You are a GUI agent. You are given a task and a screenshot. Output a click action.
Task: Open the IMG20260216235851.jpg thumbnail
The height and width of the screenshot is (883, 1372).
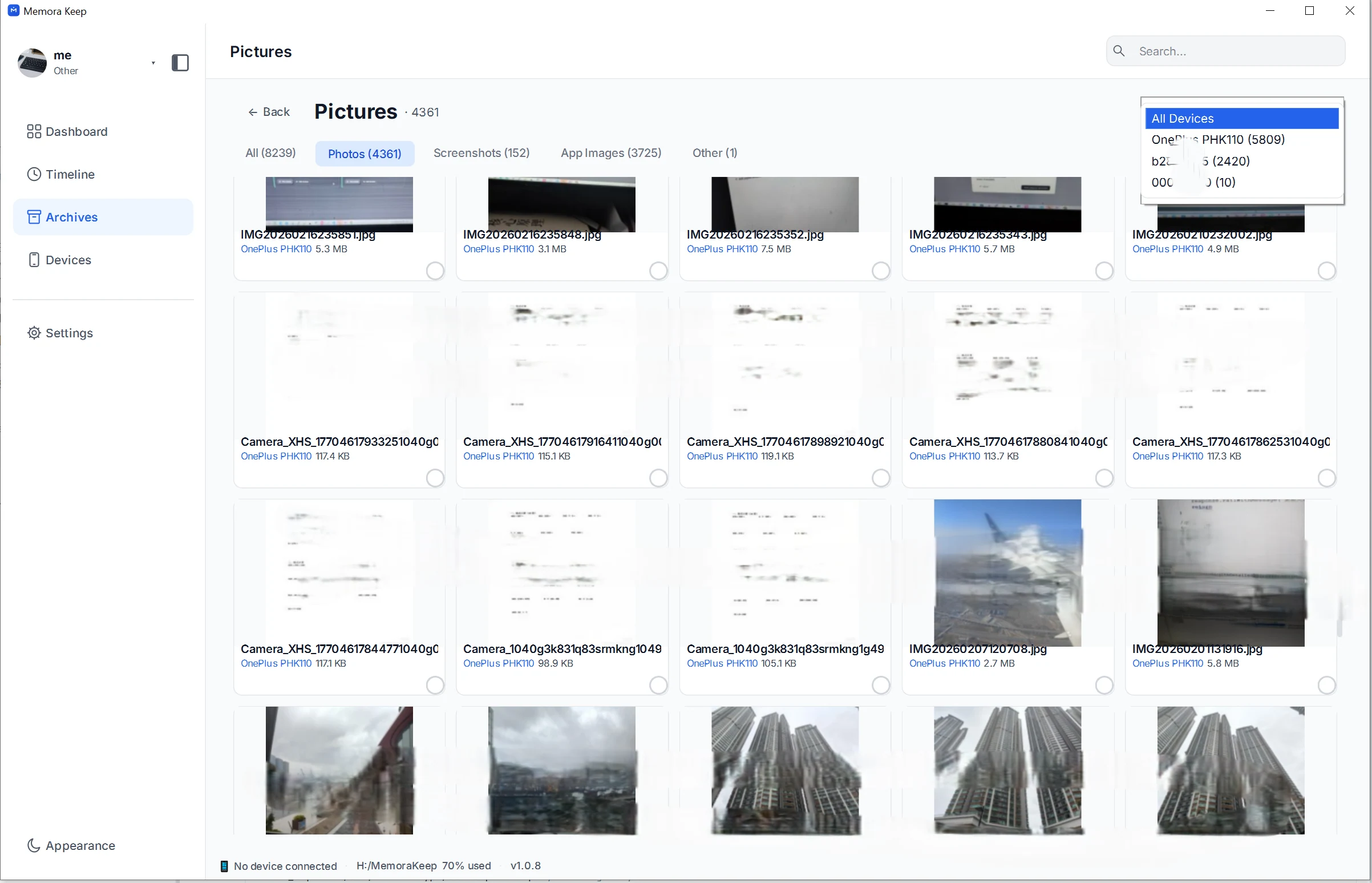point(339,204)
